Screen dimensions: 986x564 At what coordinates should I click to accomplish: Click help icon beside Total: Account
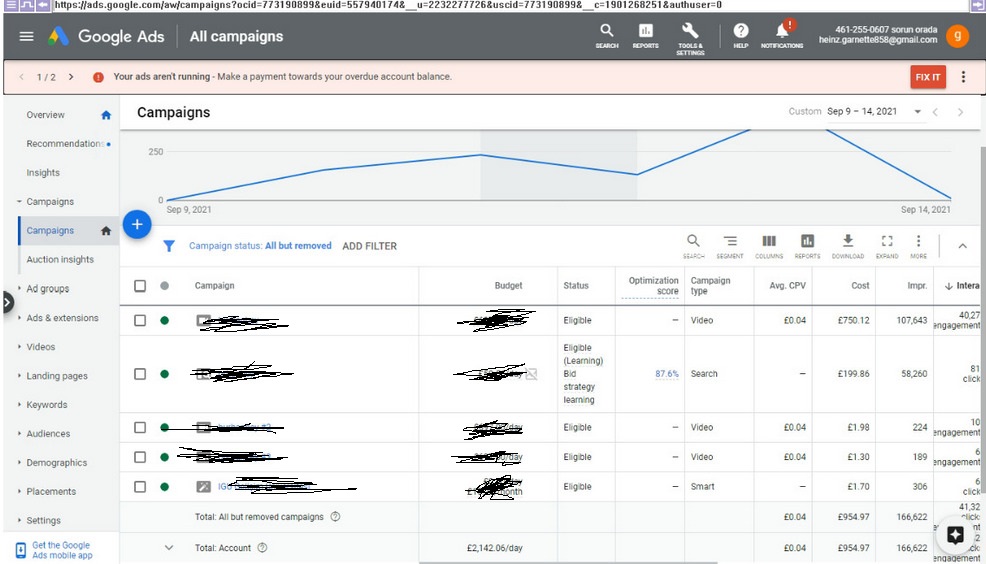(x=262, y=548)
